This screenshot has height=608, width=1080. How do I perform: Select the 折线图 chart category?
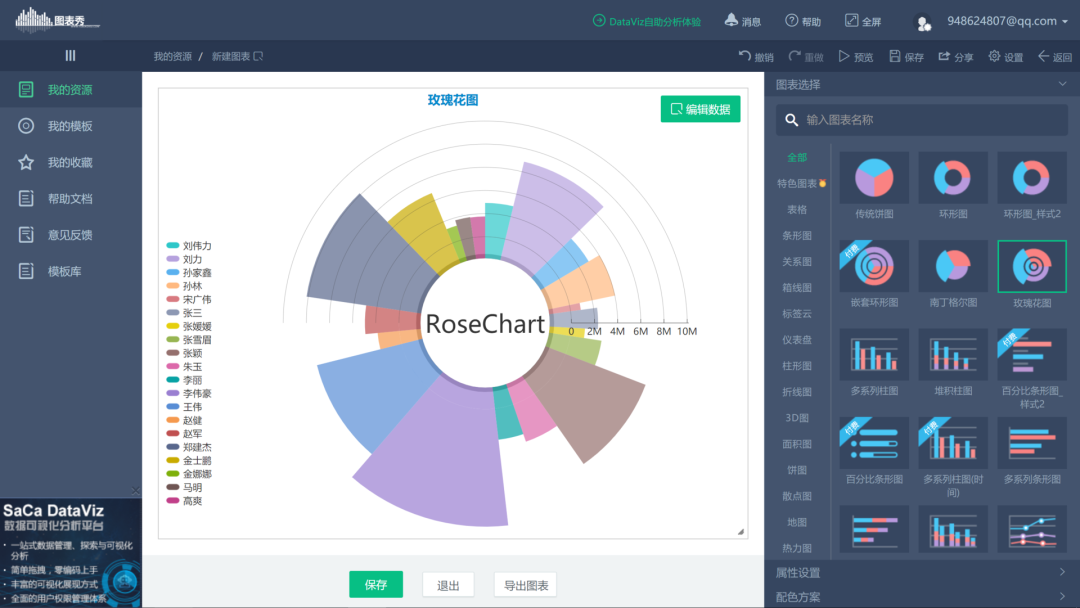[797, 392]
